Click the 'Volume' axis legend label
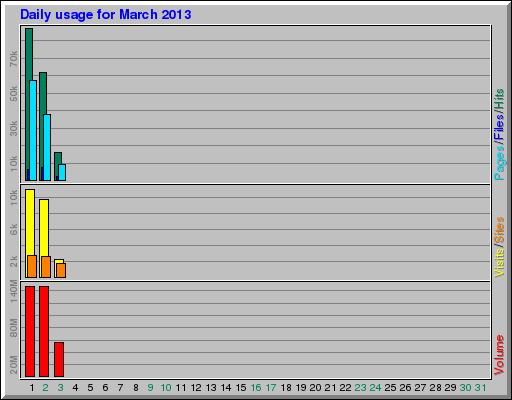The height and width of the screenshot is (400, 512). pyautogui.click(x=499, y=355)
